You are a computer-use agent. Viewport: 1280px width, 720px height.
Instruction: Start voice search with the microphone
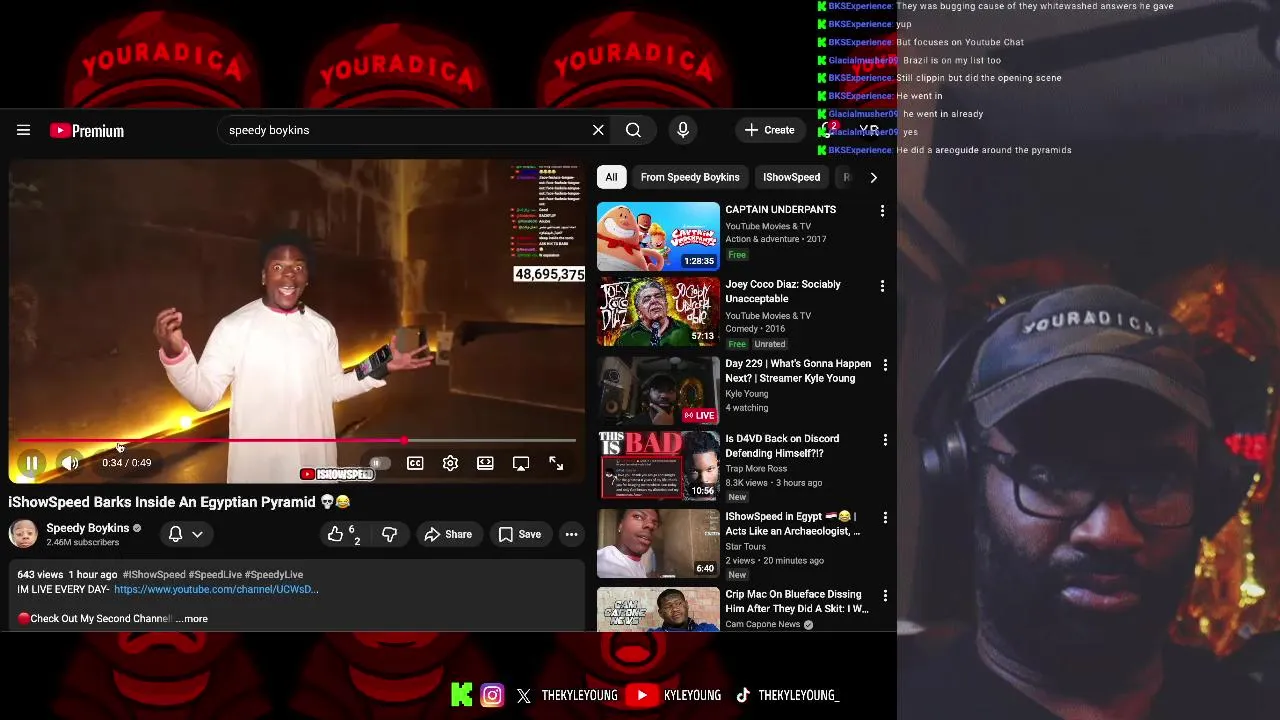coord(683,130)
